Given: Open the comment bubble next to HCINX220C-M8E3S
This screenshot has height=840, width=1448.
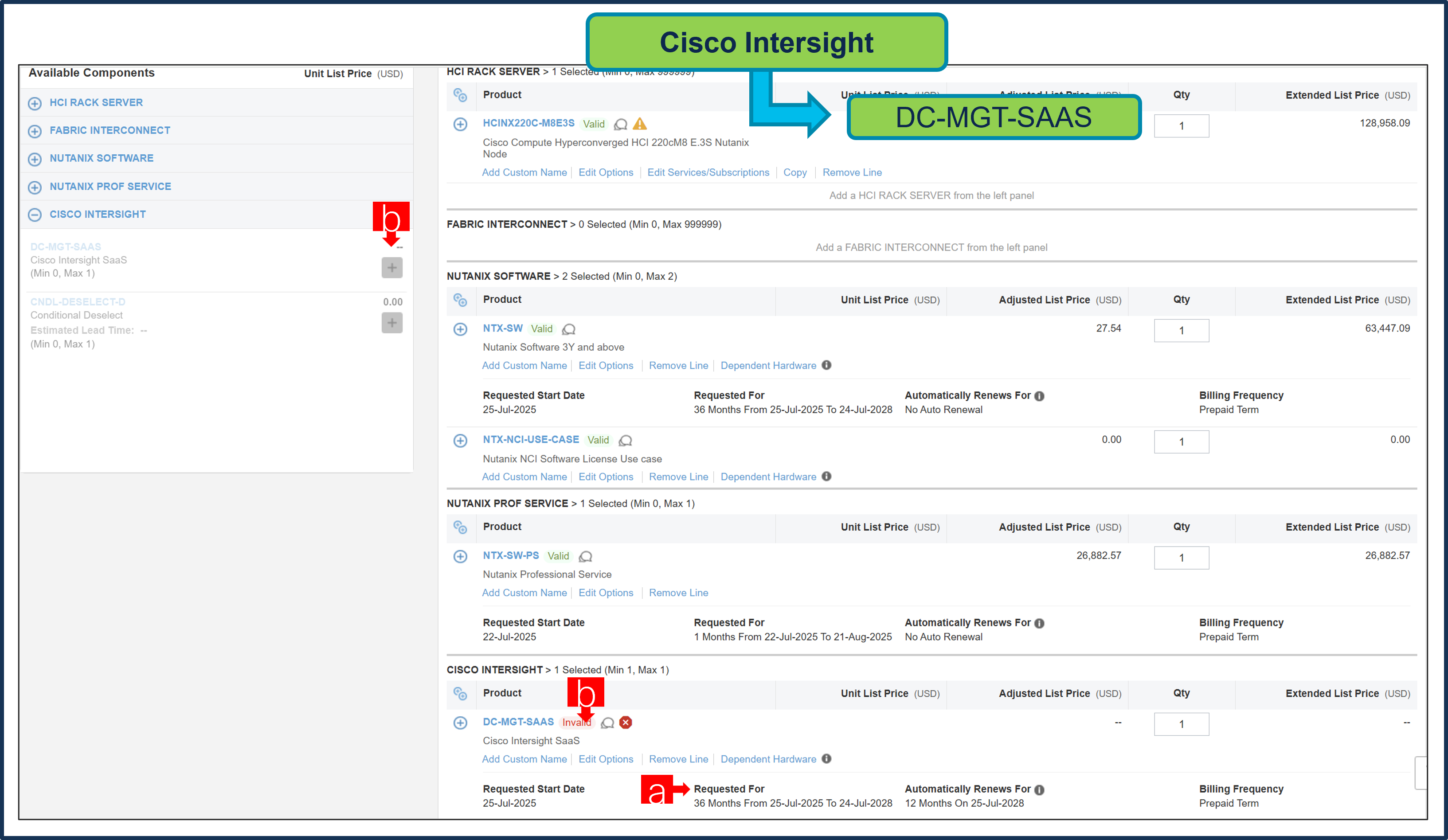Looking at the screenshot, I should (x=621, y=125).
